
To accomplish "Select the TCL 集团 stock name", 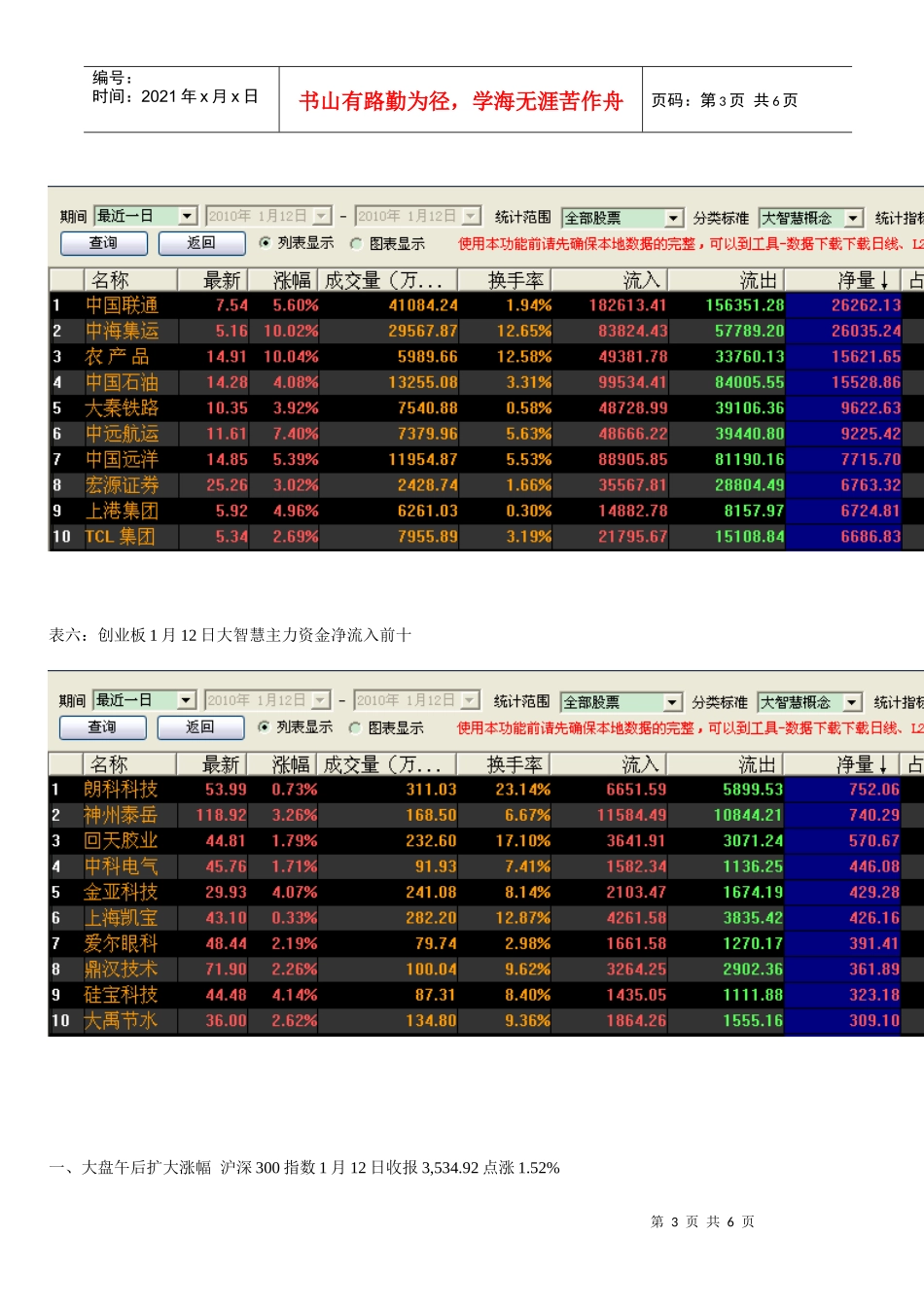I will click(120, 536).
